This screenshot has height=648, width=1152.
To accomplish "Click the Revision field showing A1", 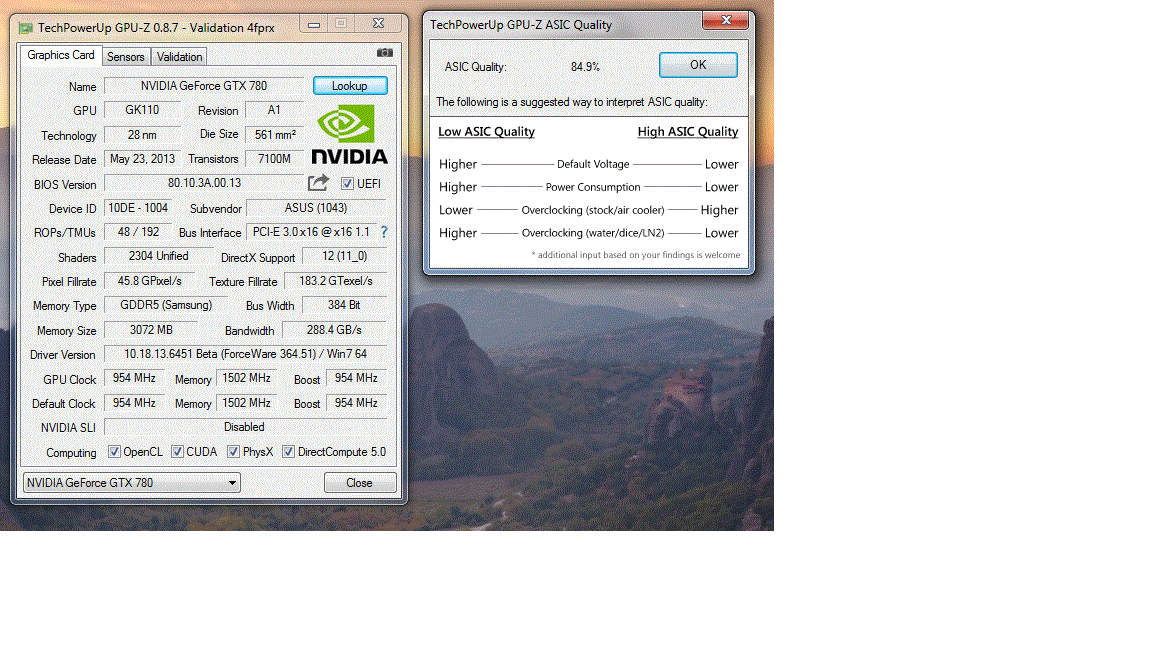I will pyautogui.click(x=274, y=110).
